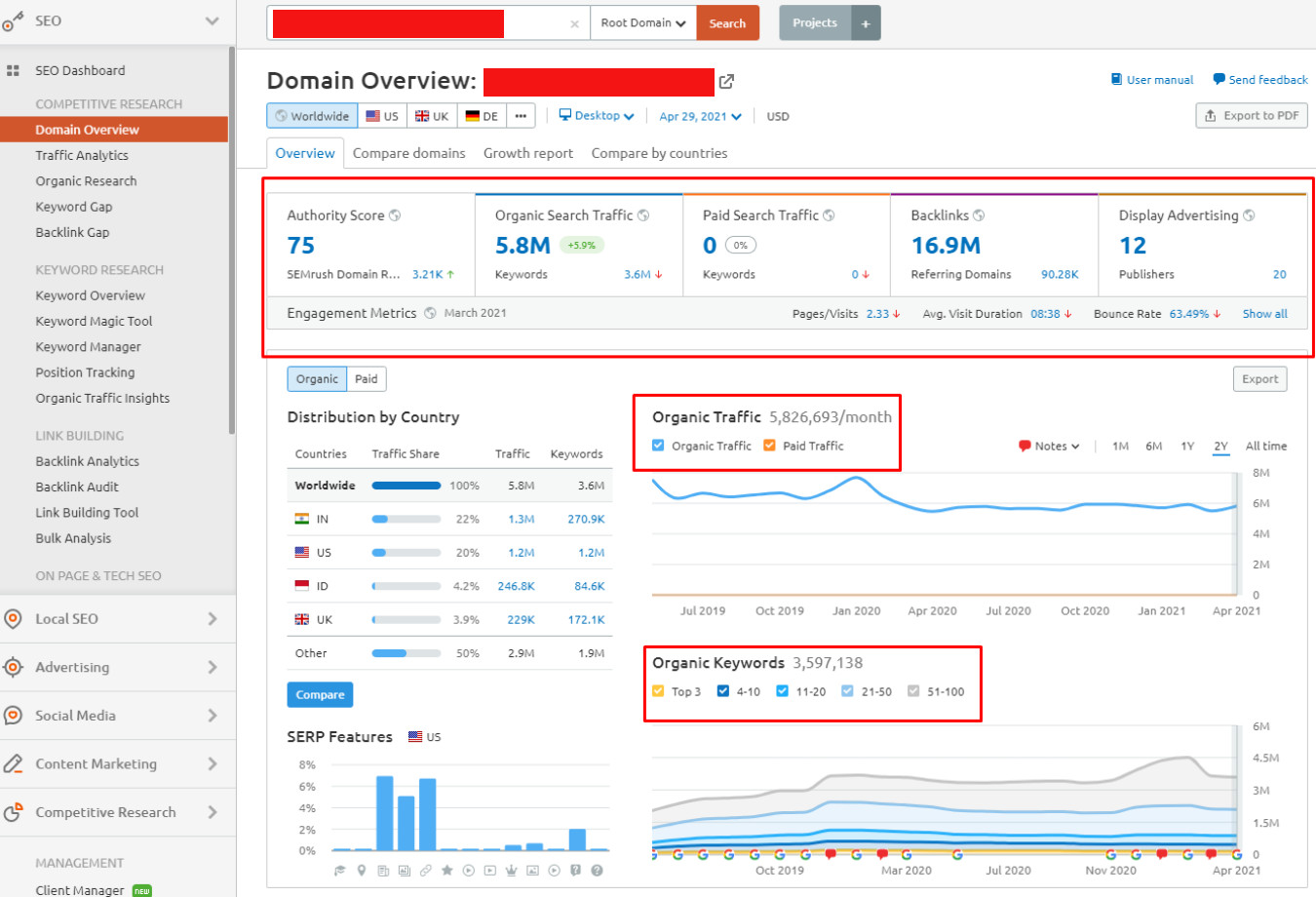The image size is (1316, 897).
Task: Click the star SERP feature icon
Action: point(447,870)
